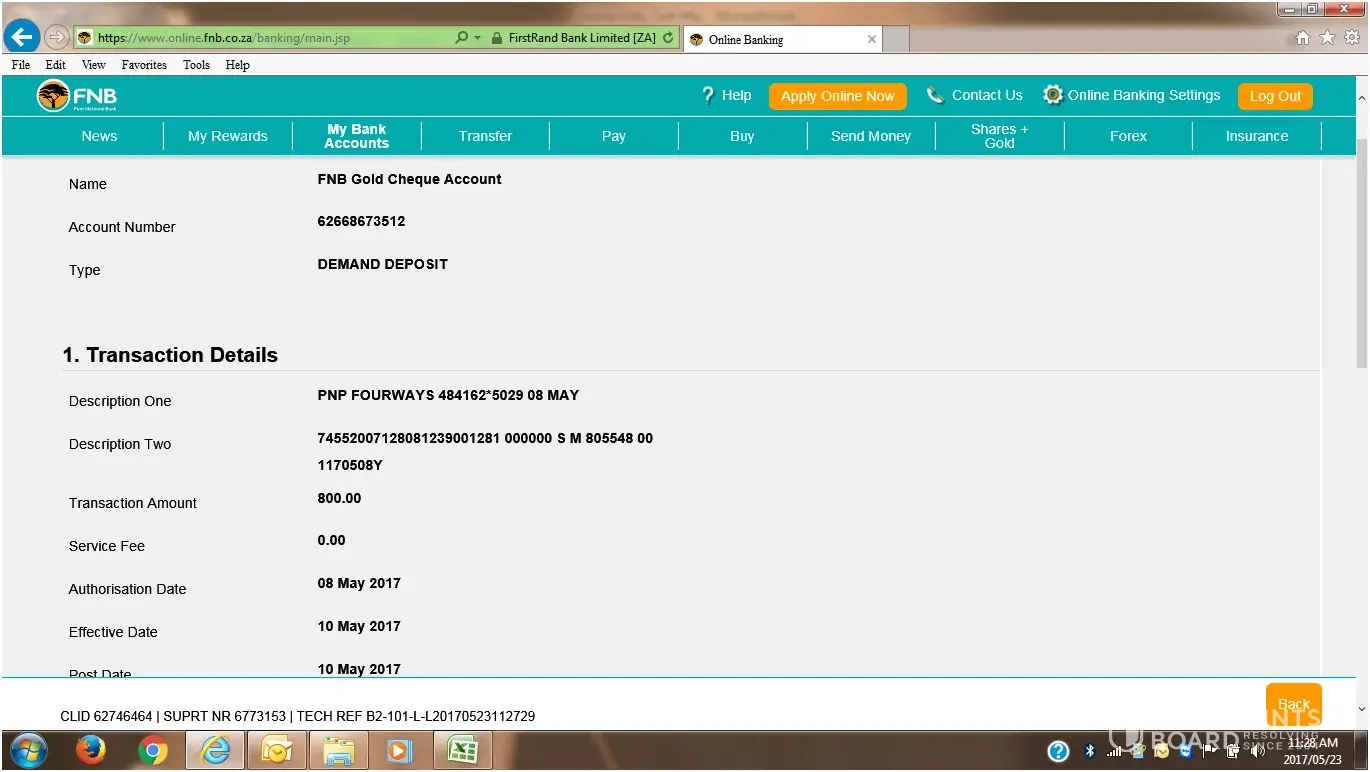Open Google Chrome from the taskbar
1370x772 pixels.
click(153, 750)
